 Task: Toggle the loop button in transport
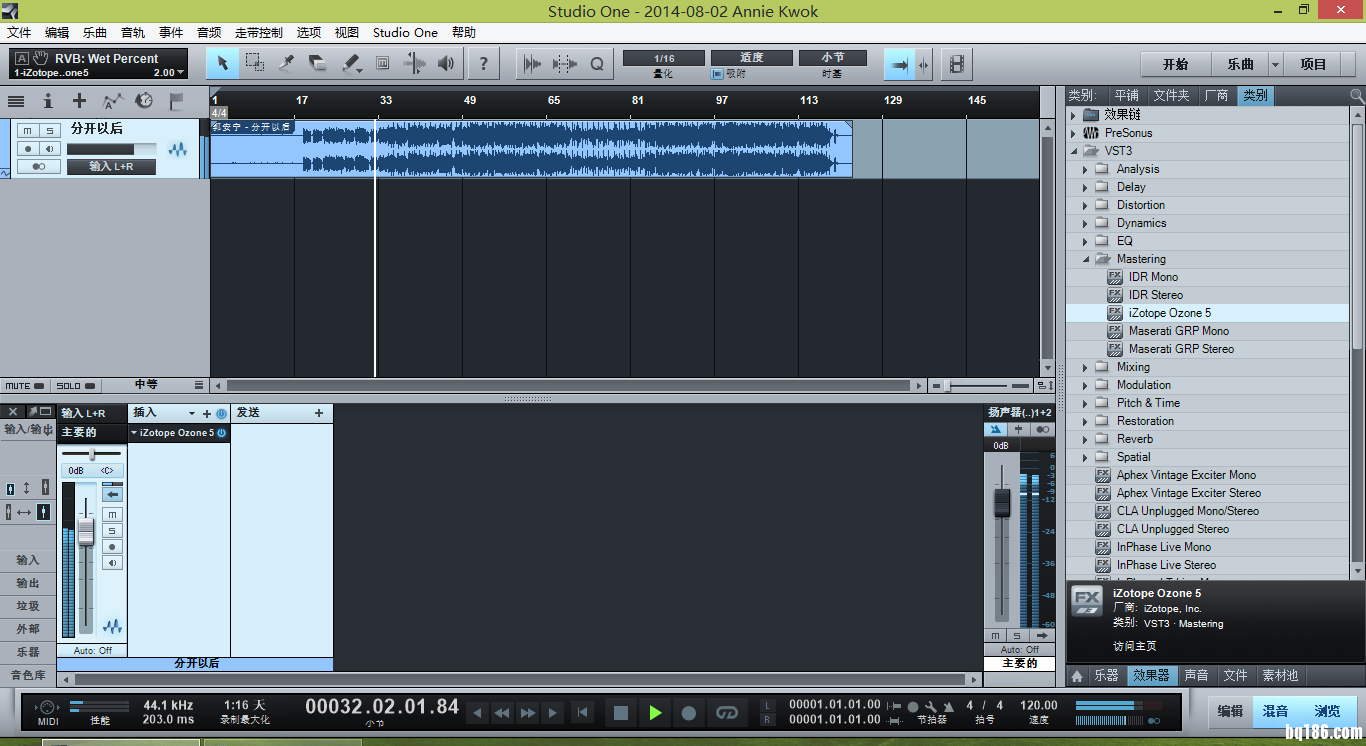point(728,713)
